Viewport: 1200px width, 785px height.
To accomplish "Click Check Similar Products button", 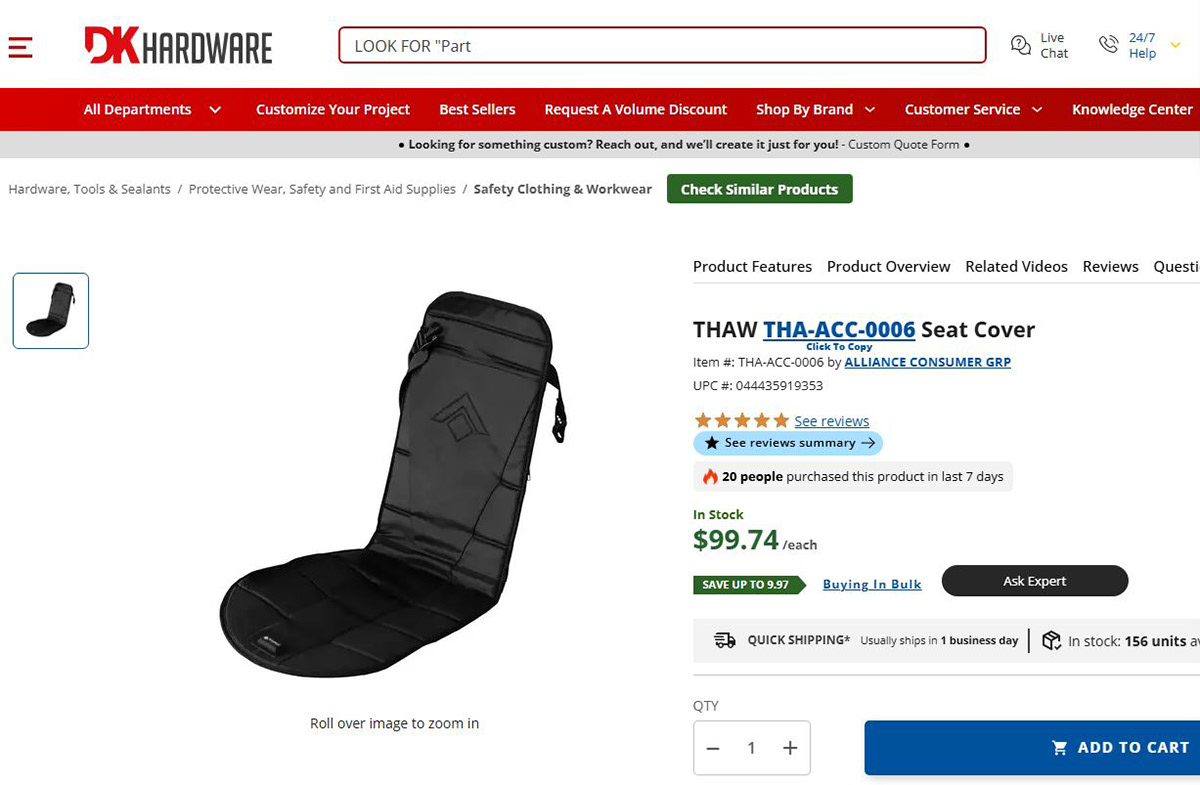I will (759, 189).
